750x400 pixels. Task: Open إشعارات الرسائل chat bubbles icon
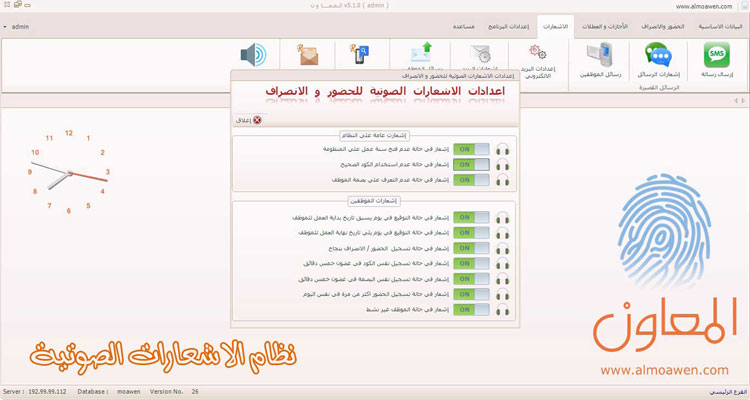(x=658, y=55)
